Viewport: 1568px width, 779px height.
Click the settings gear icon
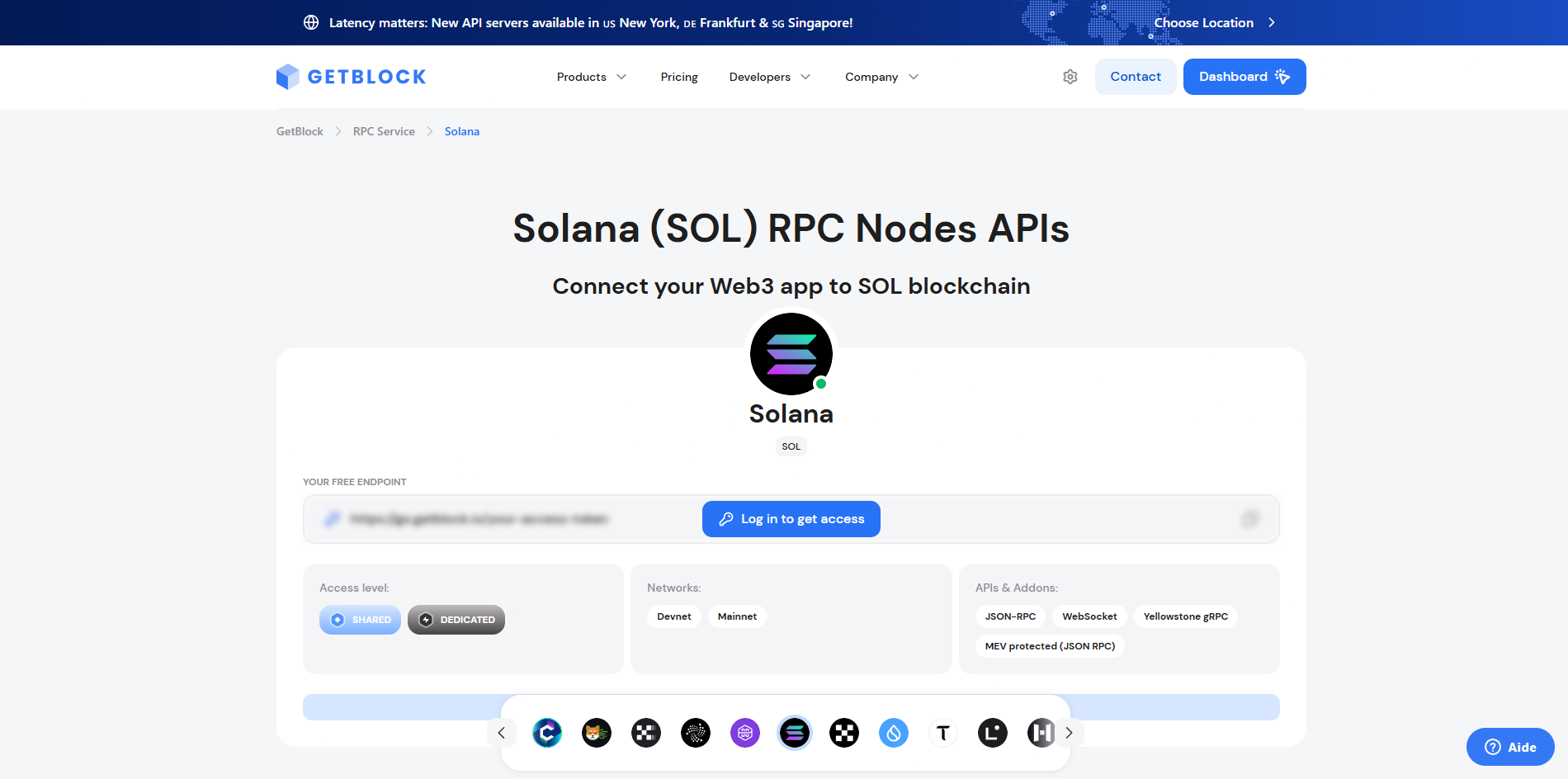1070,76
